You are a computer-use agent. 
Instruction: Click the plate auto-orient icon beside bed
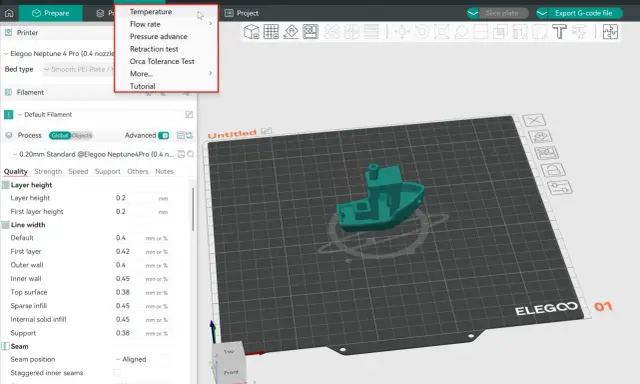click(x=540, y=136)
